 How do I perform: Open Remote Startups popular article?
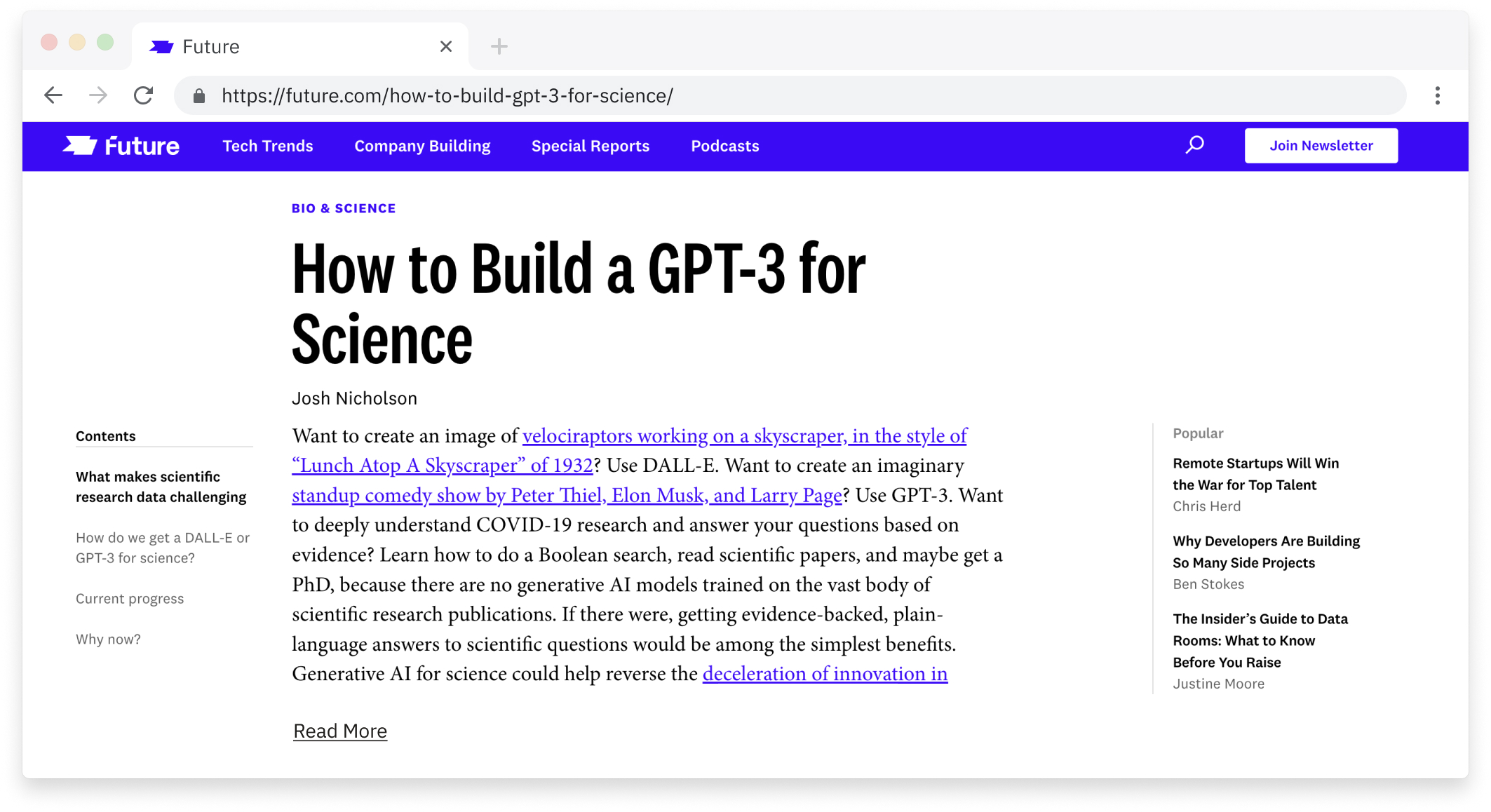1255,474
